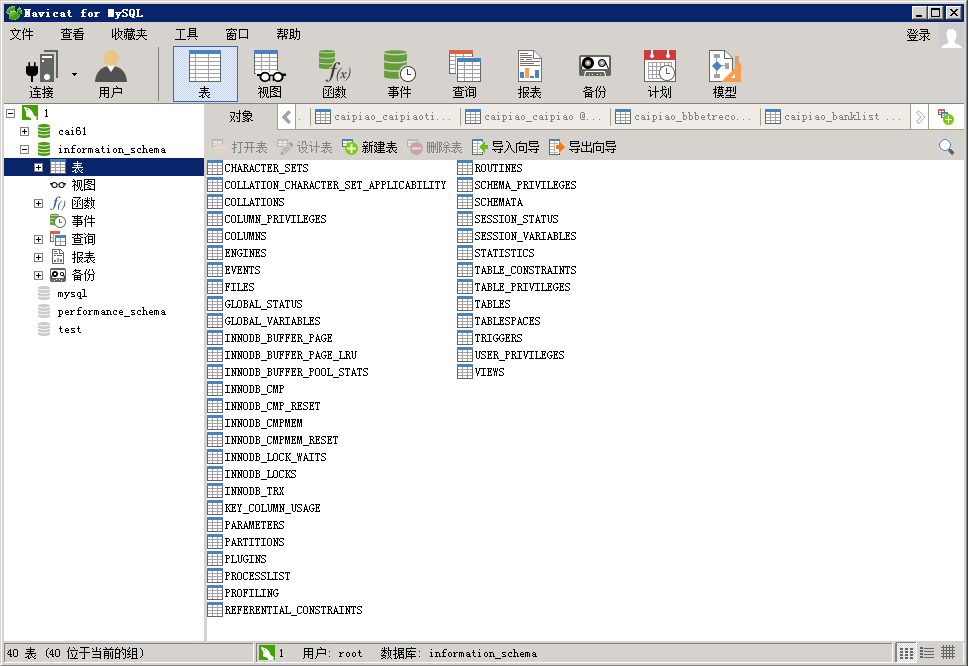Screen dimensions: 968x666
Task: Open the 工具 (Tools) menu
Action: [x=186, y=34]
